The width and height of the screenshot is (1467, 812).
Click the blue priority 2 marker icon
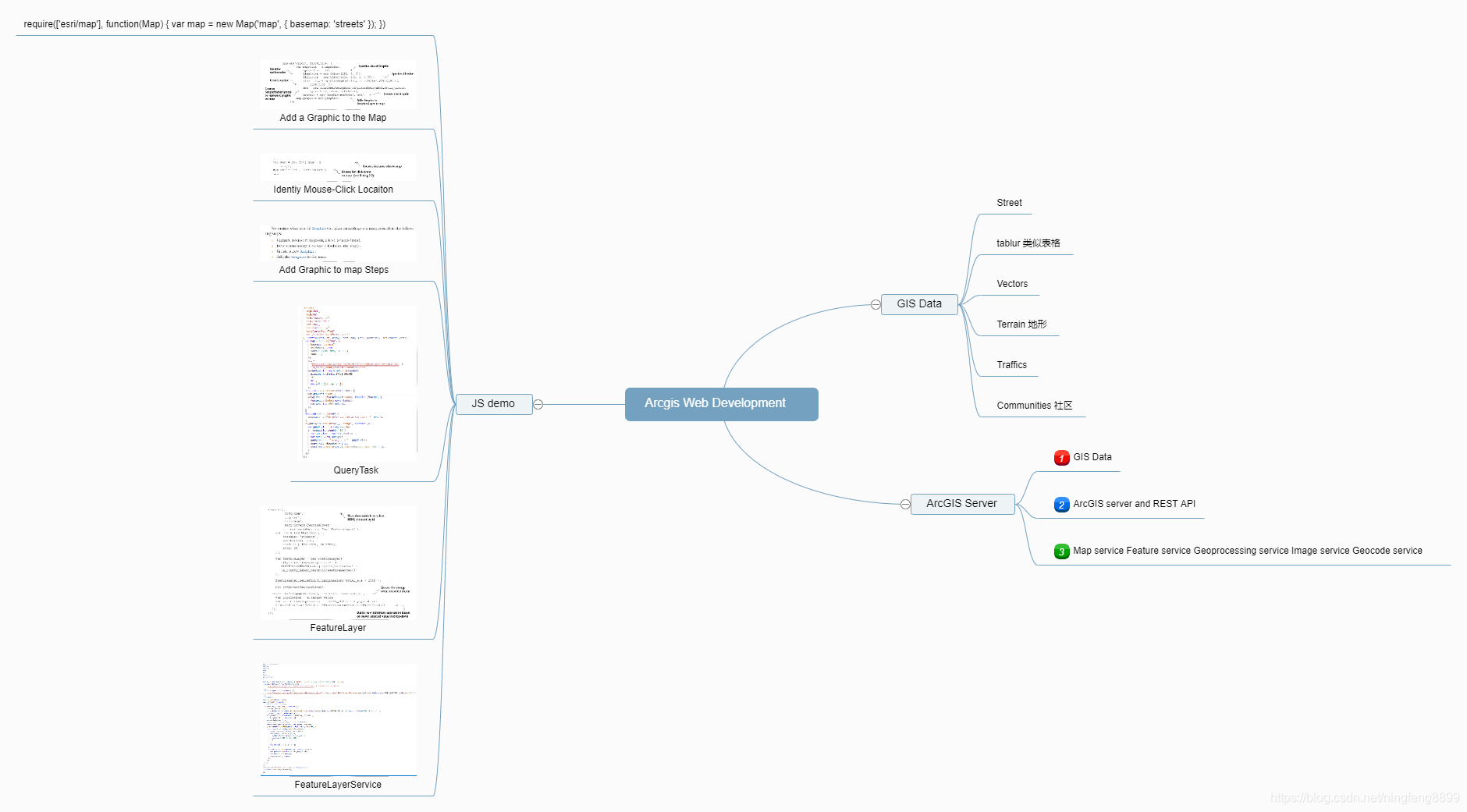click(1061, 505)
